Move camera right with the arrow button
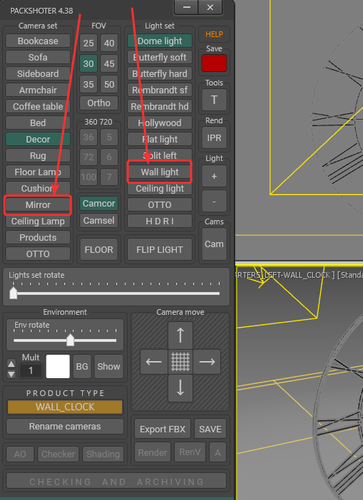 (207, 362)
